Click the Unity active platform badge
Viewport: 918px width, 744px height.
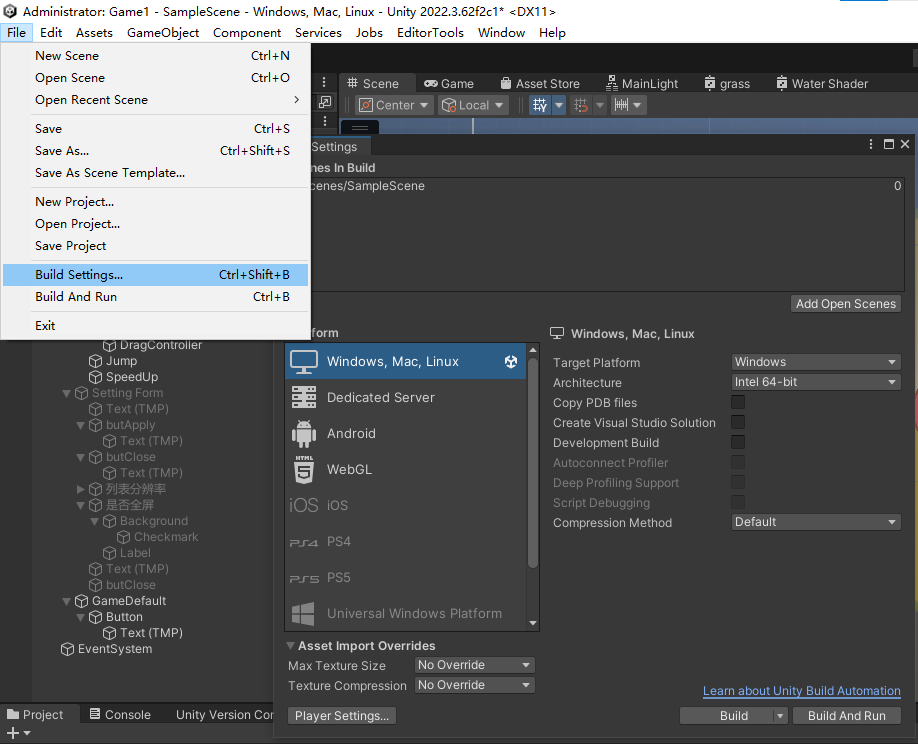(511, 362)
